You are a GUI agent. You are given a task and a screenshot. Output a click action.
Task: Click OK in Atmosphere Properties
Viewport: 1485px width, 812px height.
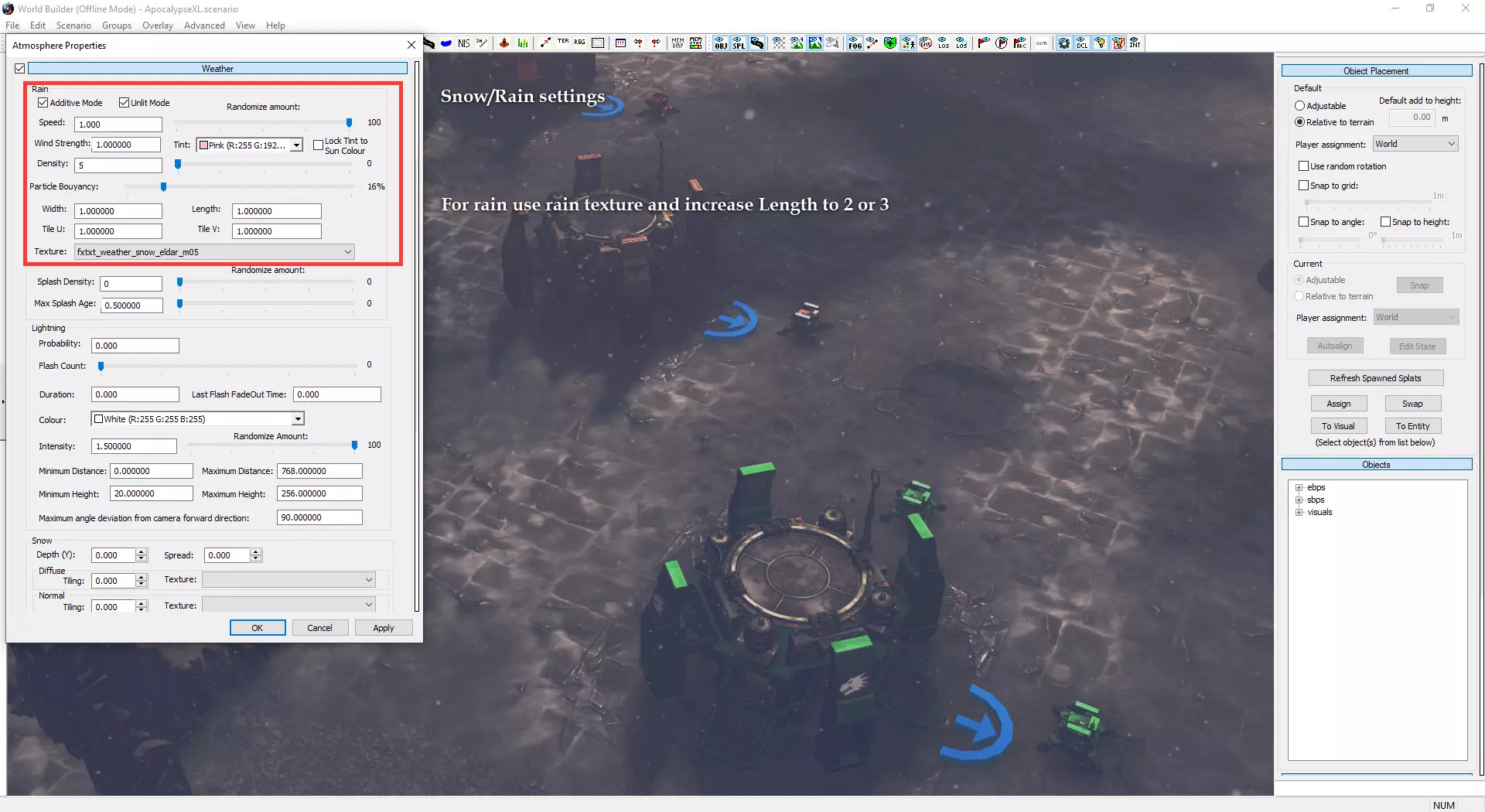[x=258, y=628]
